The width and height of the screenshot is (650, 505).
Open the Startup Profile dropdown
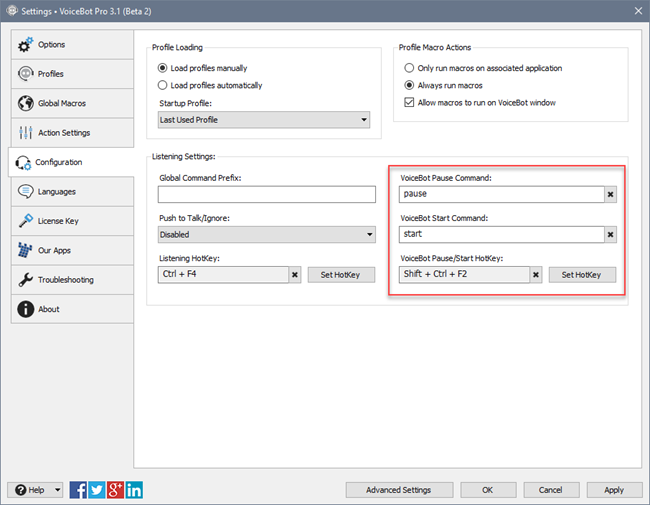click(x=264, y=120)
